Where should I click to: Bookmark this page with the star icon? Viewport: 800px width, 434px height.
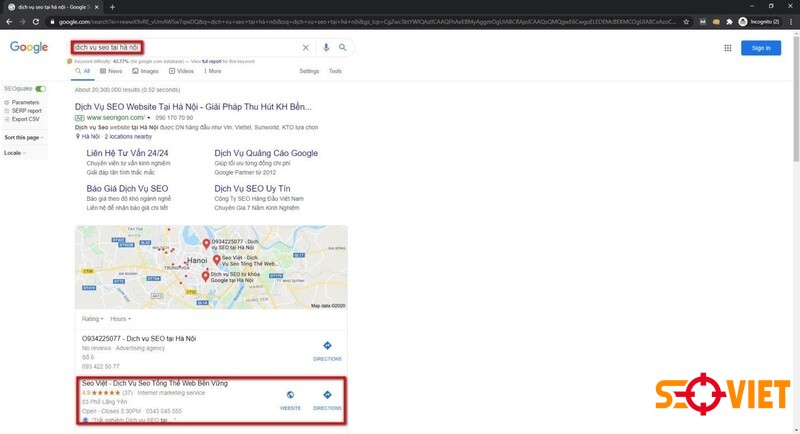686,22
